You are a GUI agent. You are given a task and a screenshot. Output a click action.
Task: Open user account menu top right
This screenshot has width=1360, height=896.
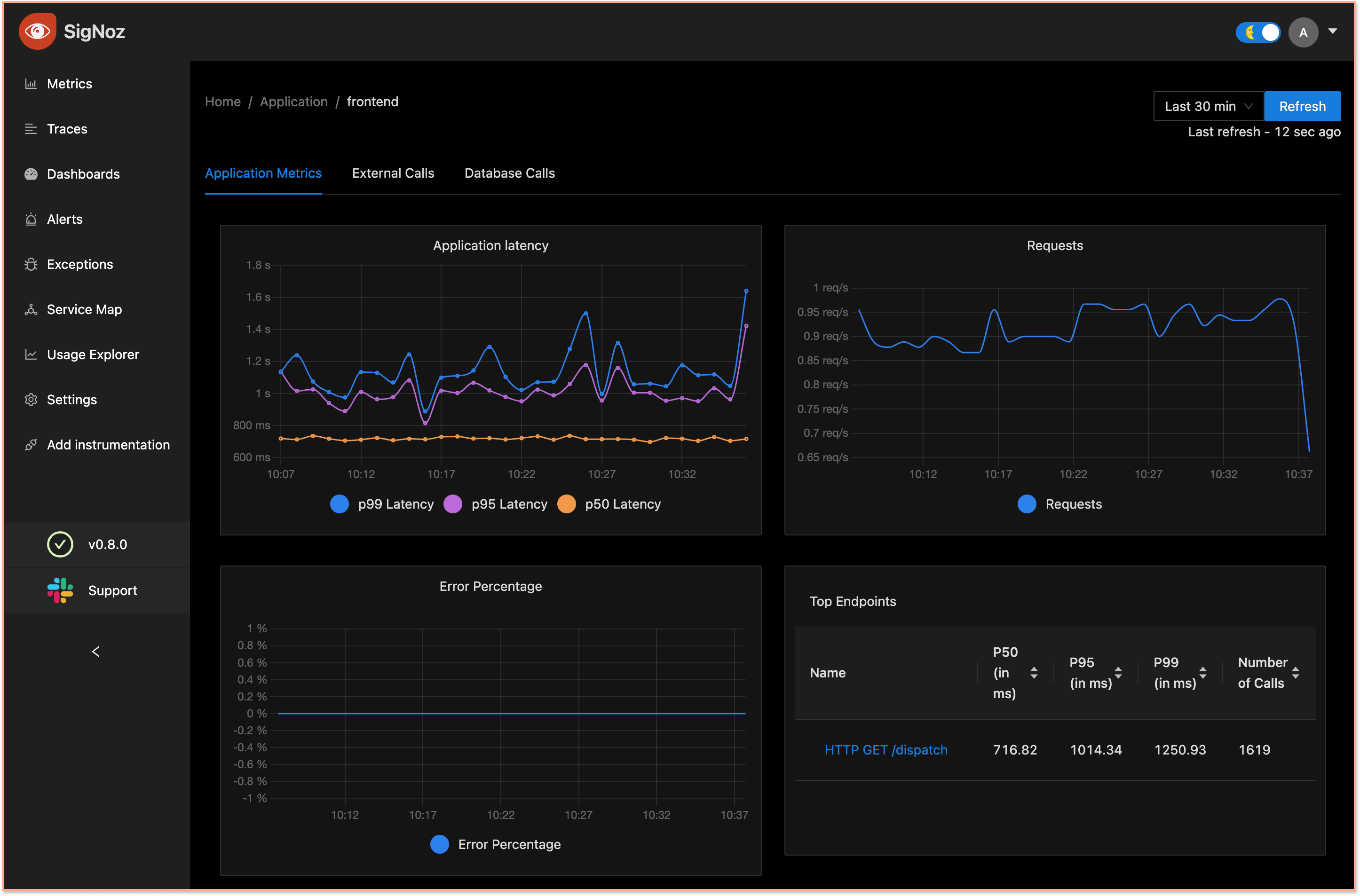1304,31
